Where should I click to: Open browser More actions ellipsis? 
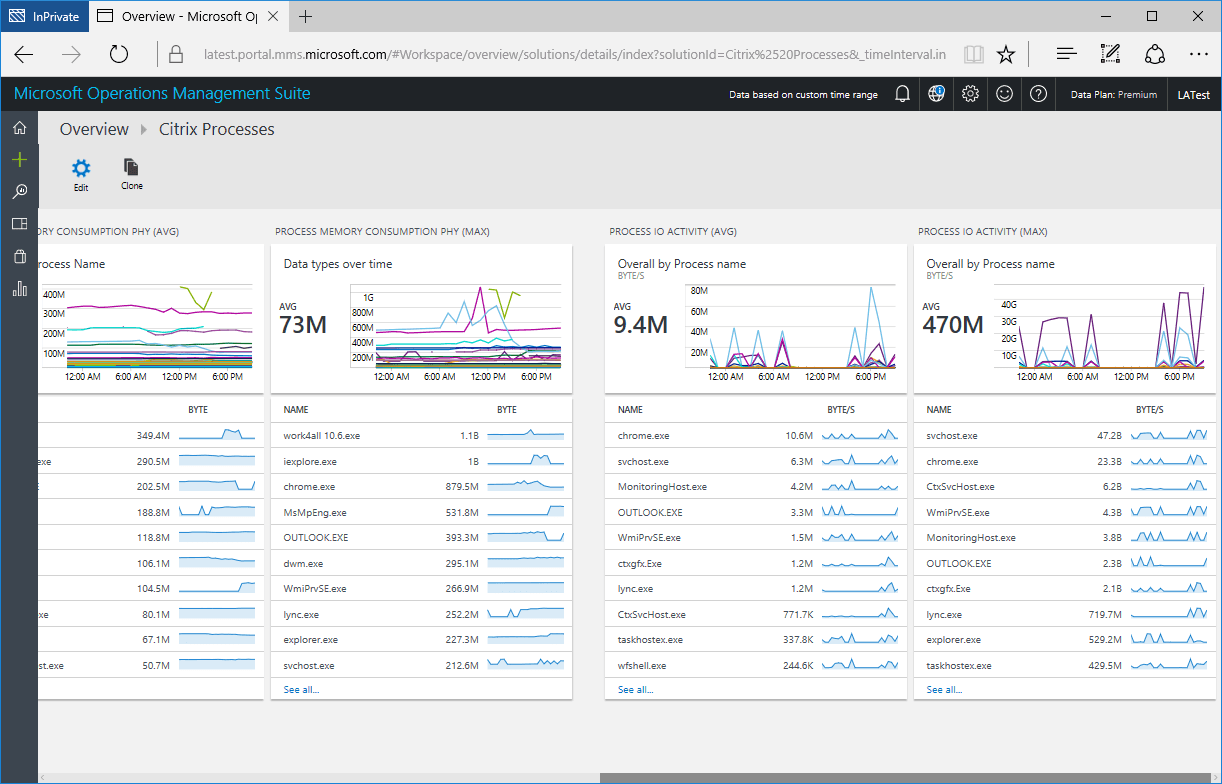pos(1198,54)
